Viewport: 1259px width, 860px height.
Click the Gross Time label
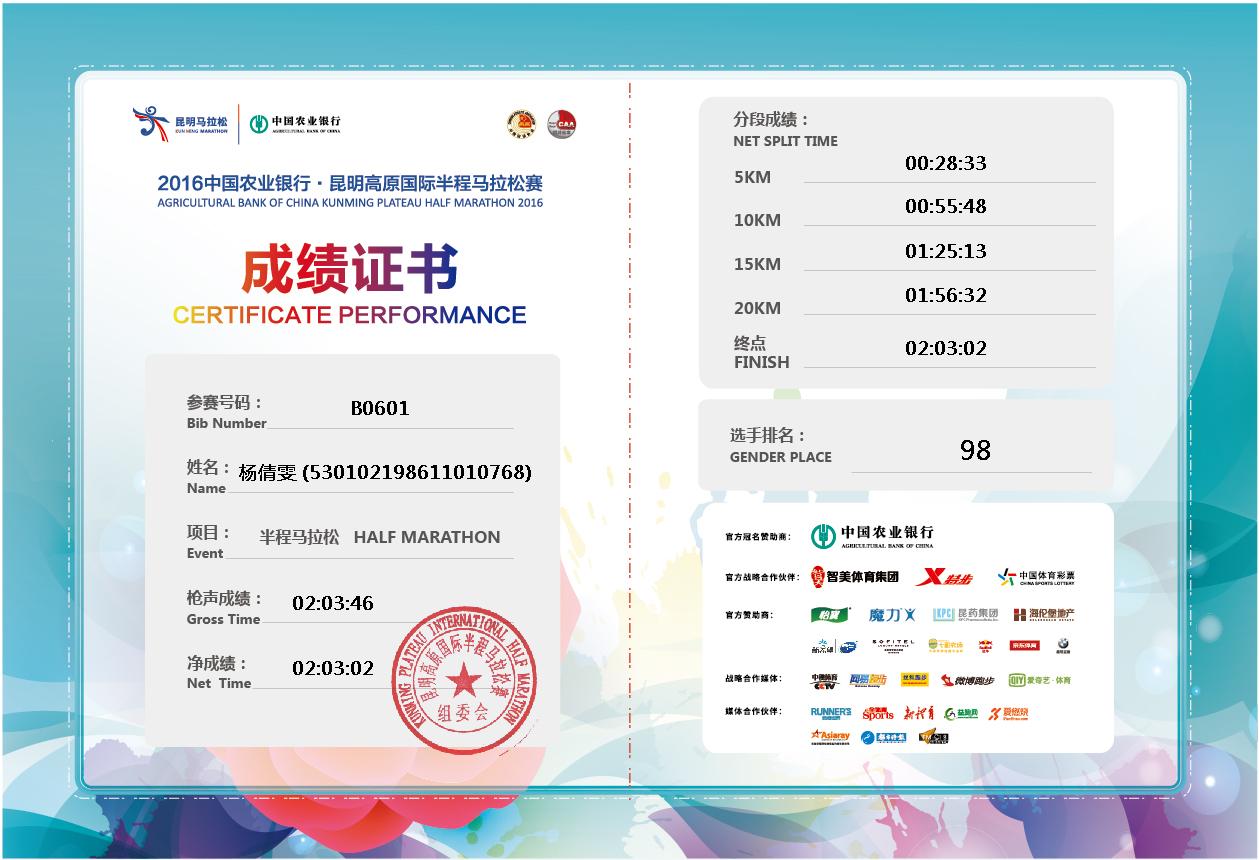tap(223, 619)
